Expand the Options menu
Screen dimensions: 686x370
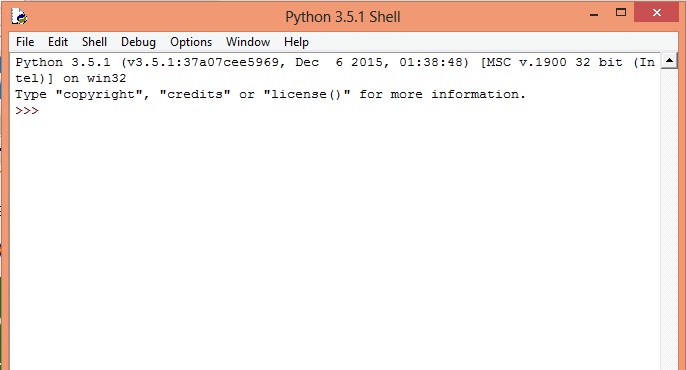tap(191, 42)
